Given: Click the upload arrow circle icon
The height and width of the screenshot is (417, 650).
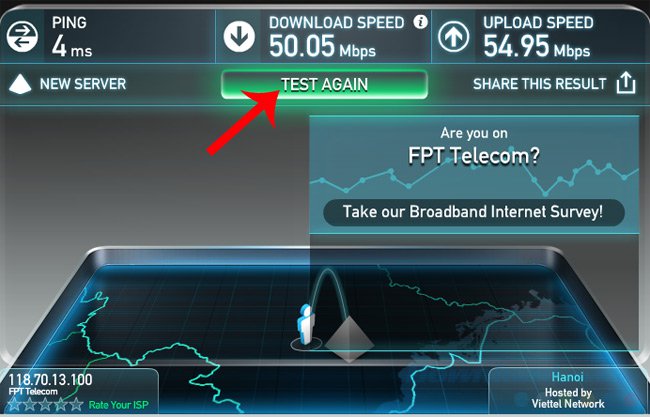Looking at the screenshot, I should pos(454,36).
